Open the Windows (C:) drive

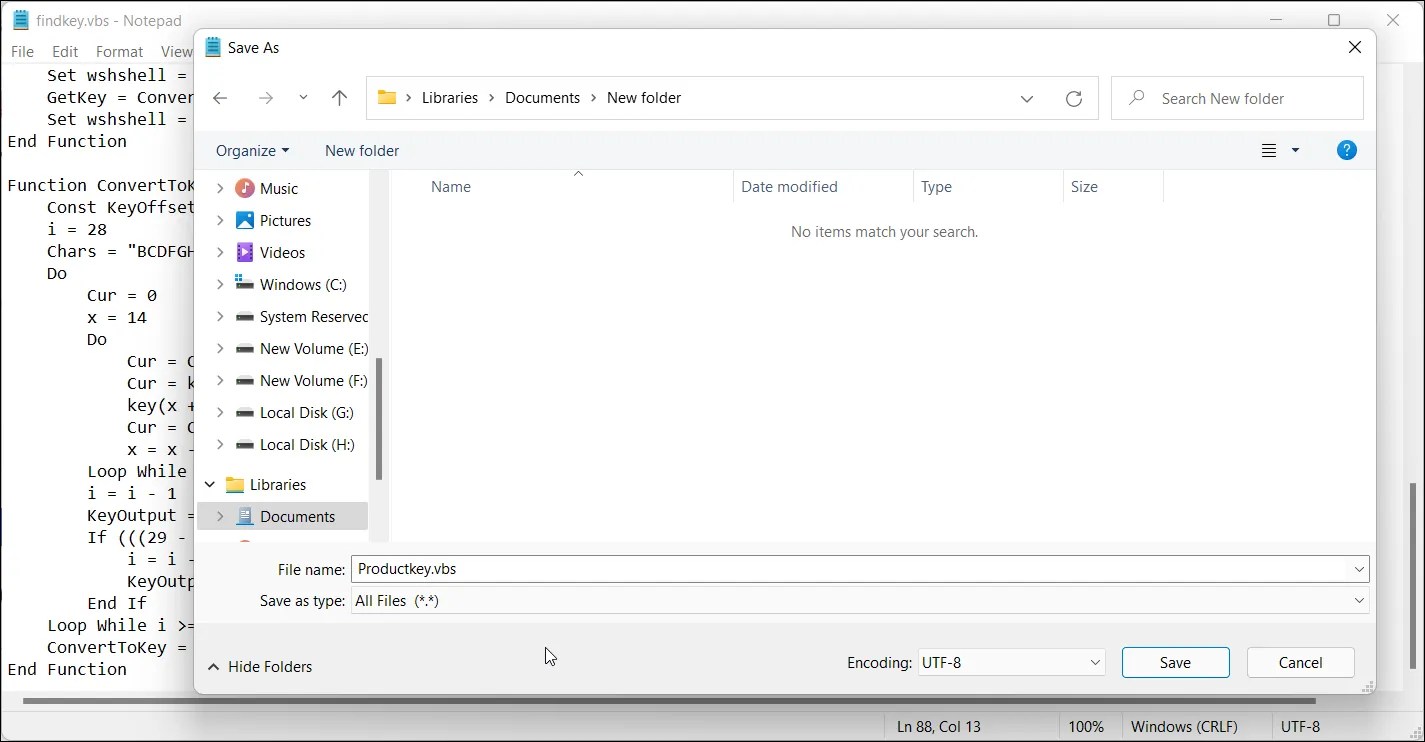tap(299, 284)
